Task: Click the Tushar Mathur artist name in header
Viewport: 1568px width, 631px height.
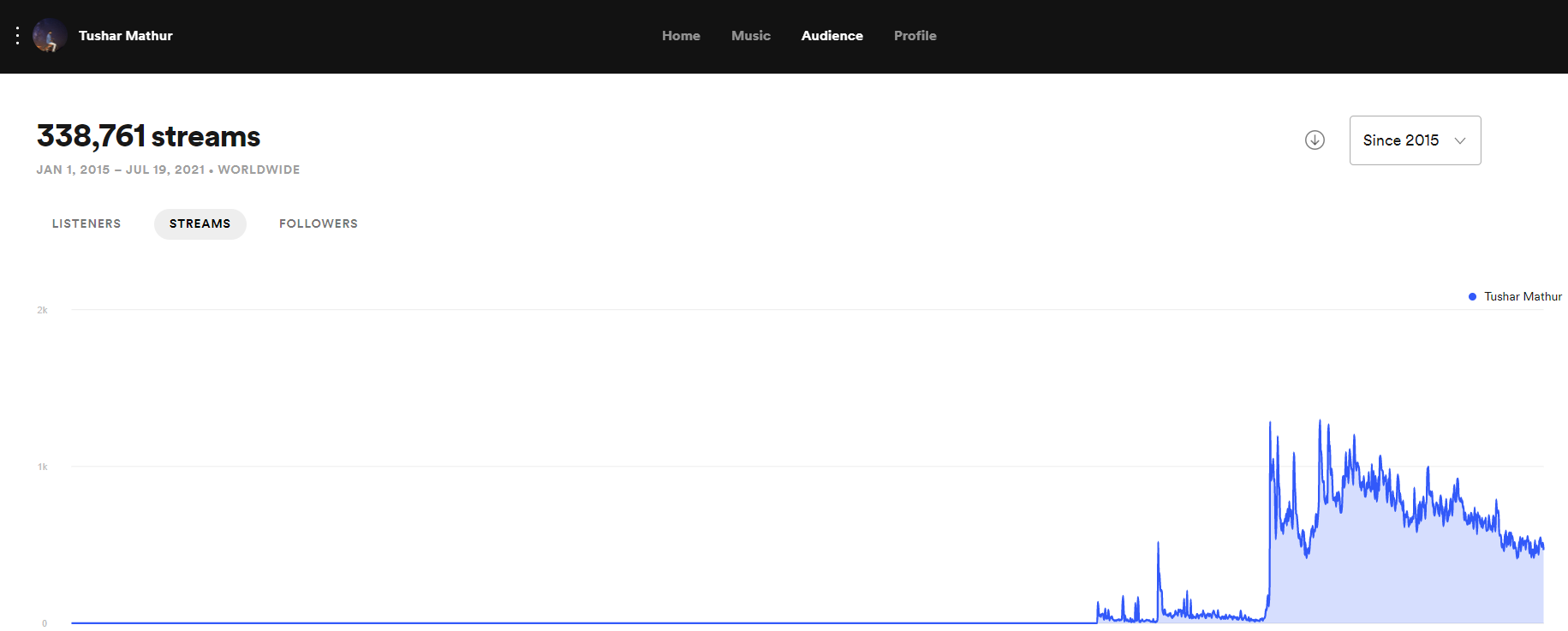Action: (126, 36)
